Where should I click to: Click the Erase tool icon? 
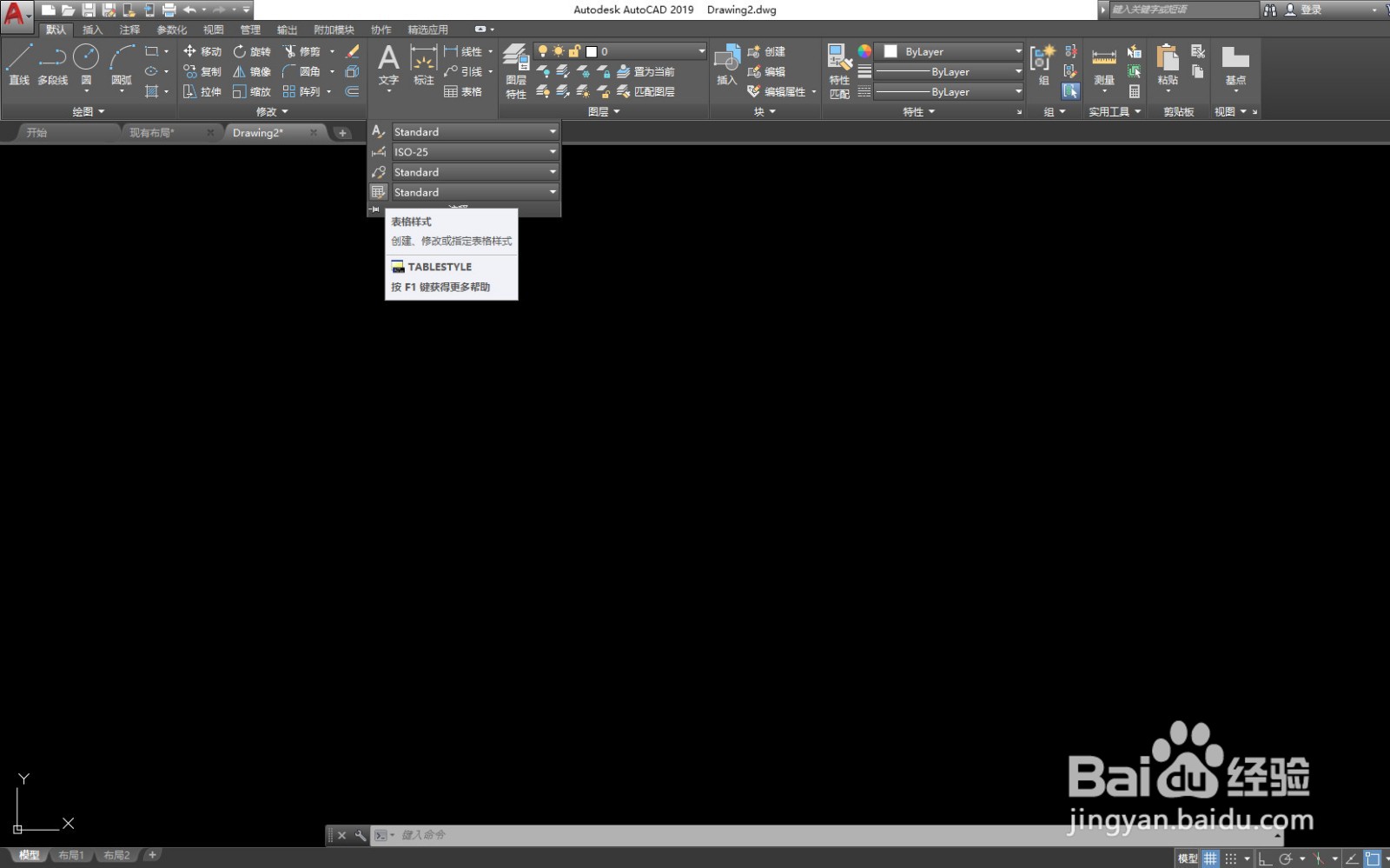(352, 51)
